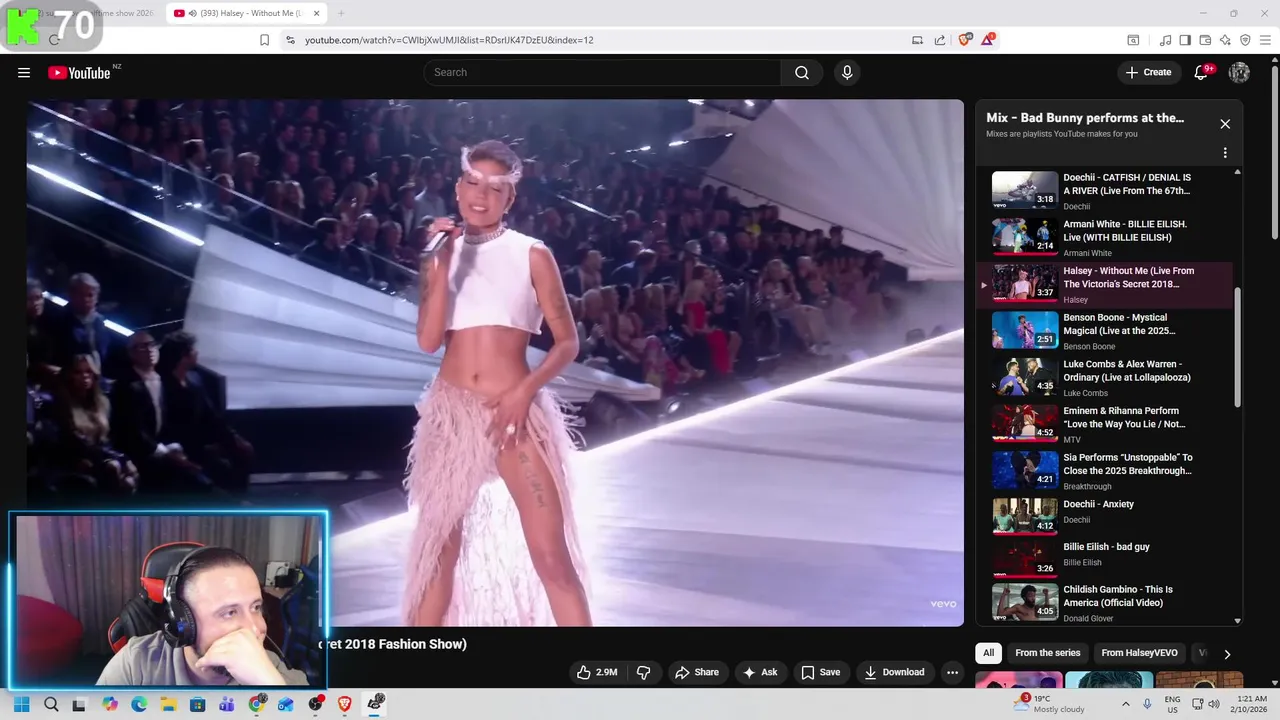Play Benson Boone - Mystical Magical
Image resolution: width=1280 pixels, height=720 pixels.
pyautogui.click(x=1105, y=331)
